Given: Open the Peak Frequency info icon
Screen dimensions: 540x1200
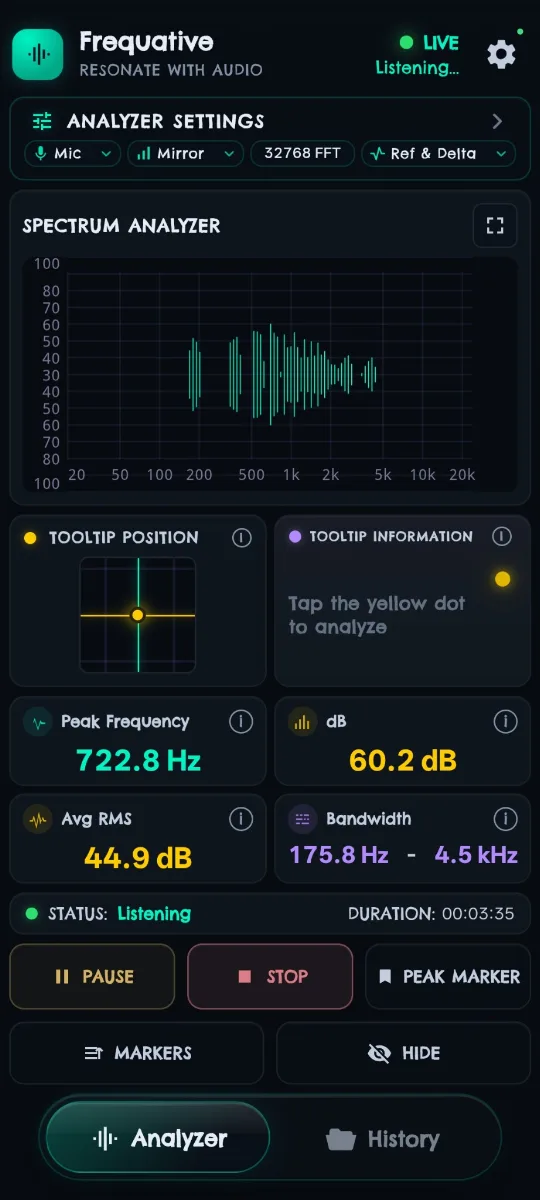Looking at the screenshot, I should pos(240,721).
